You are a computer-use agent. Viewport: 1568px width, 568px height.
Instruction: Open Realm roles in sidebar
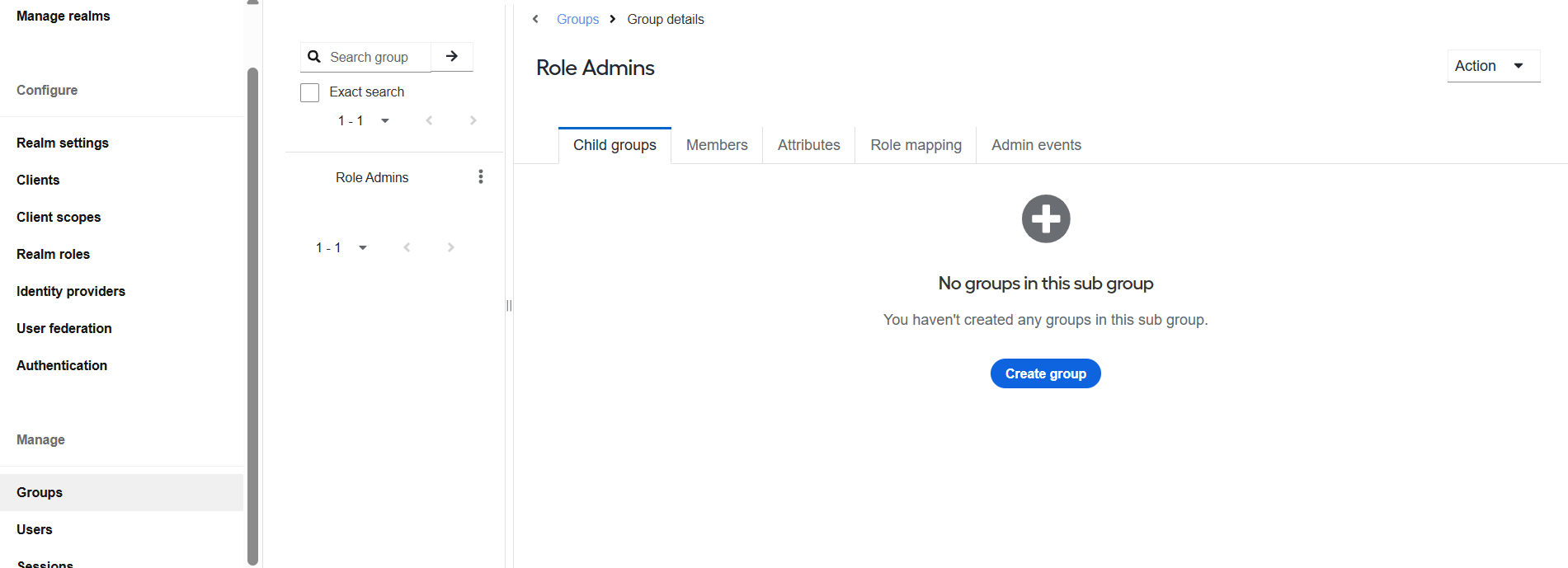(53, 254)
